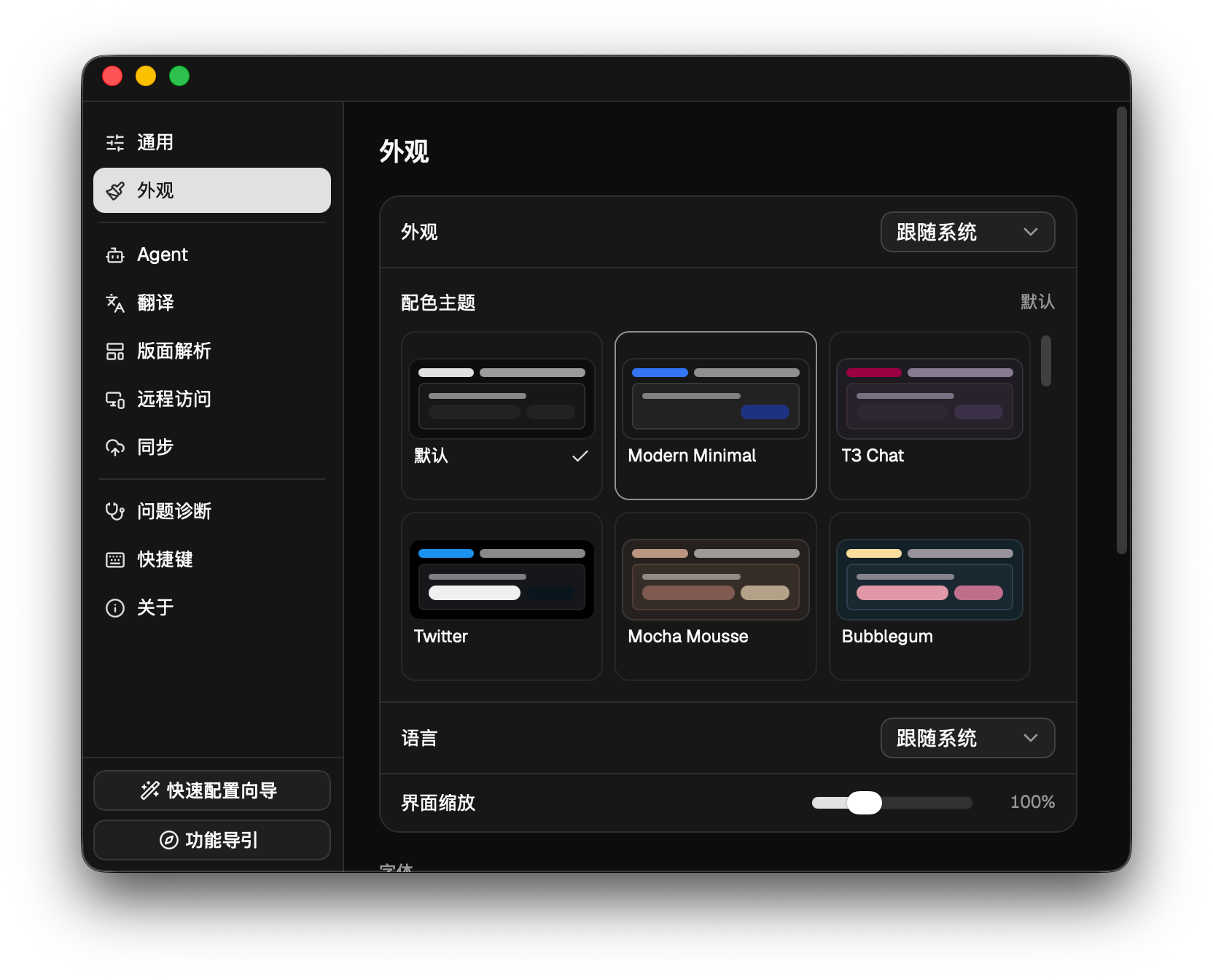The width and height of the screenshot is (1213, 980).
Task: Click the magic wand icon in 快速配置向导
Action: tap(150, 790)
